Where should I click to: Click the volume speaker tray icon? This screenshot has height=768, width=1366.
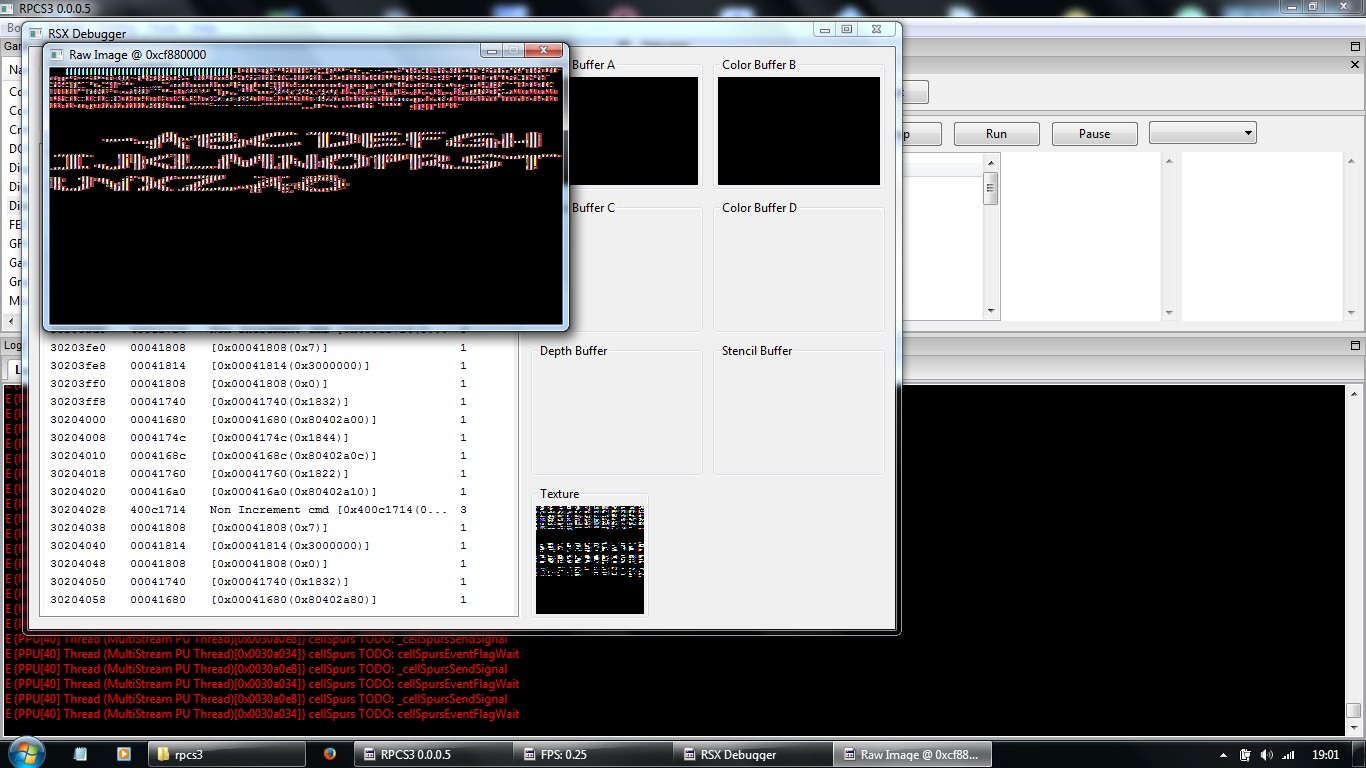[1267, 755]
